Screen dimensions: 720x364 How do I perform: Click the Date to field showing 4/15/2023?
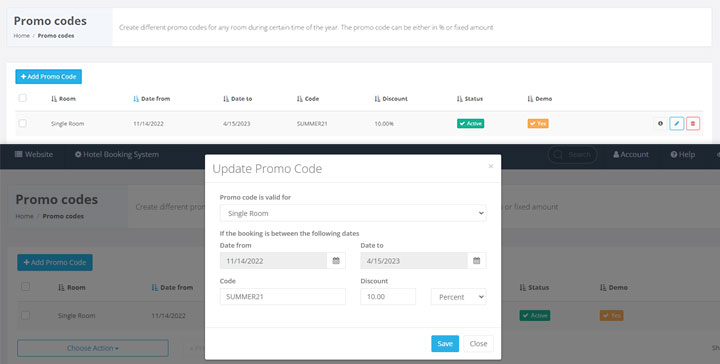pyautogui.click(x=414, y=261)
